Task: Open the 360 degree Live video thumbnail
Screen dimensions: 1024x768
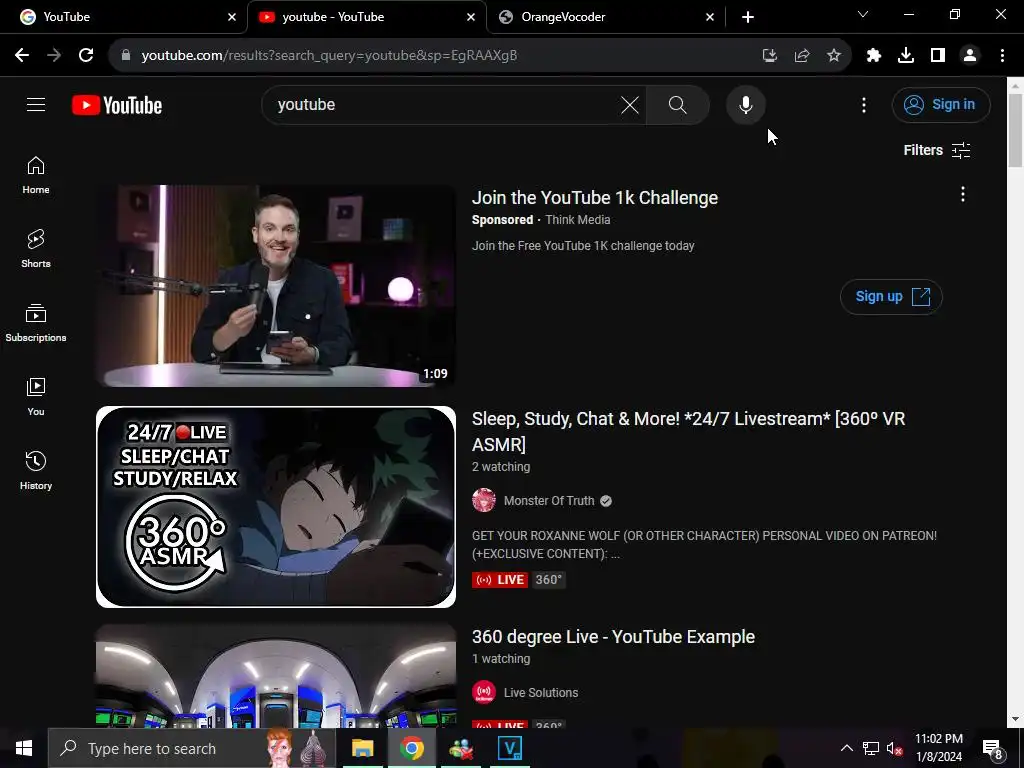Action: coord(276,676)
